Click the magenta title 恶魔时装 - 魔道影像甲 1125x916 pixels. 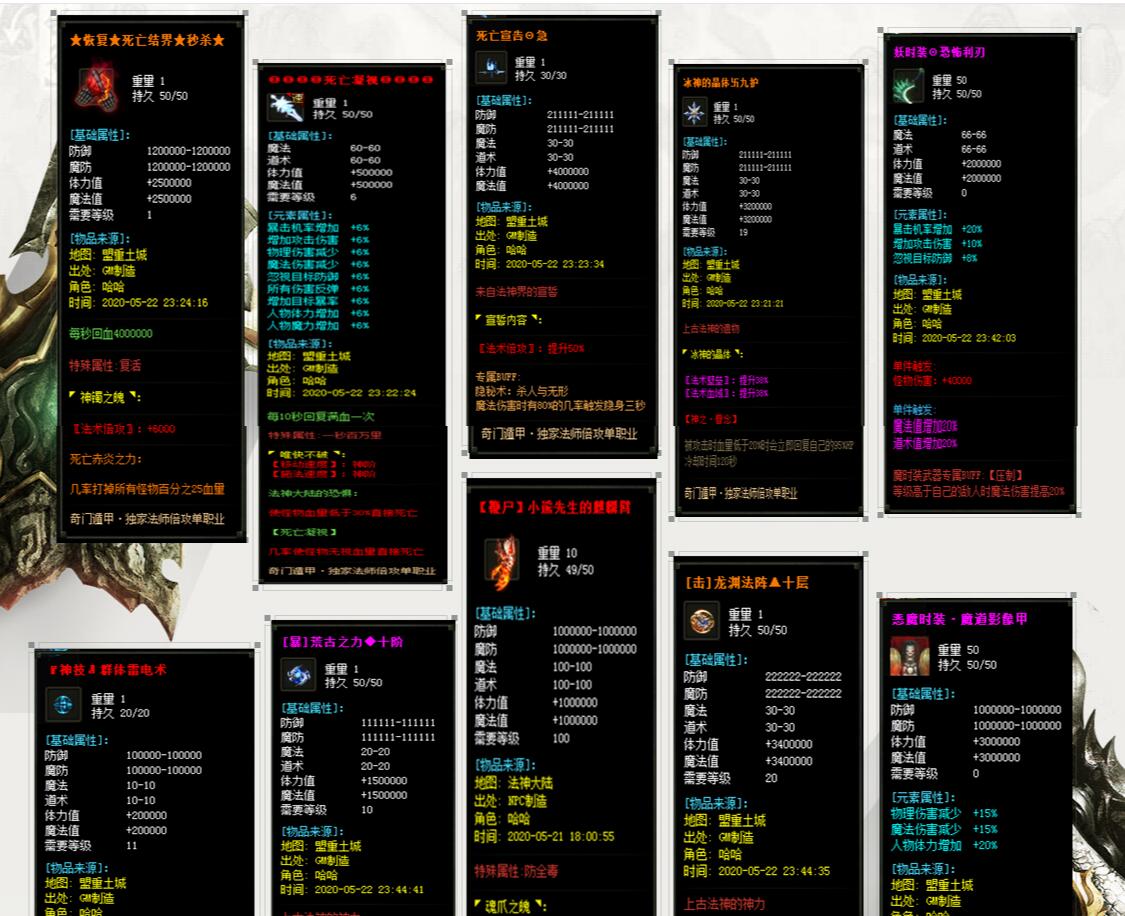959,618
